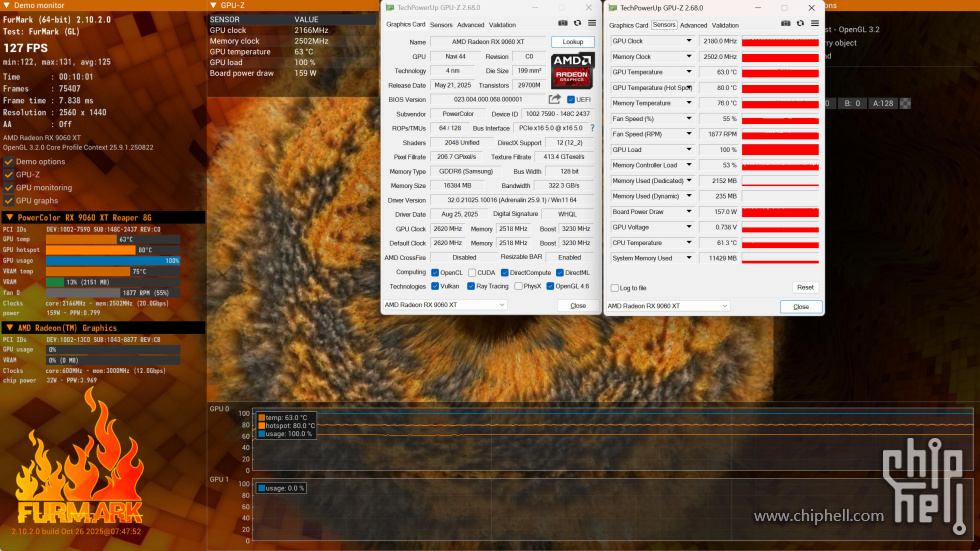Open the GPU selector dropdown in Sensors window
Screen dimensions: 980x551
tap(724, 306)
